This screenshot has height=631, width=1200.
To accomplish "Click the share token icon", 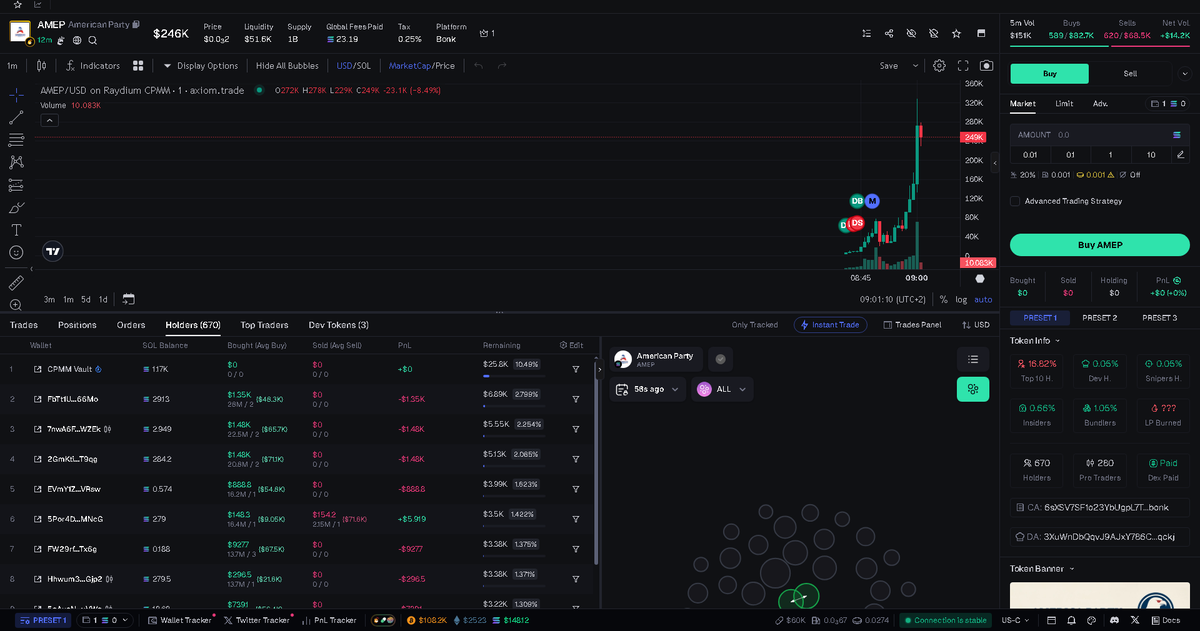I will 889,33.
